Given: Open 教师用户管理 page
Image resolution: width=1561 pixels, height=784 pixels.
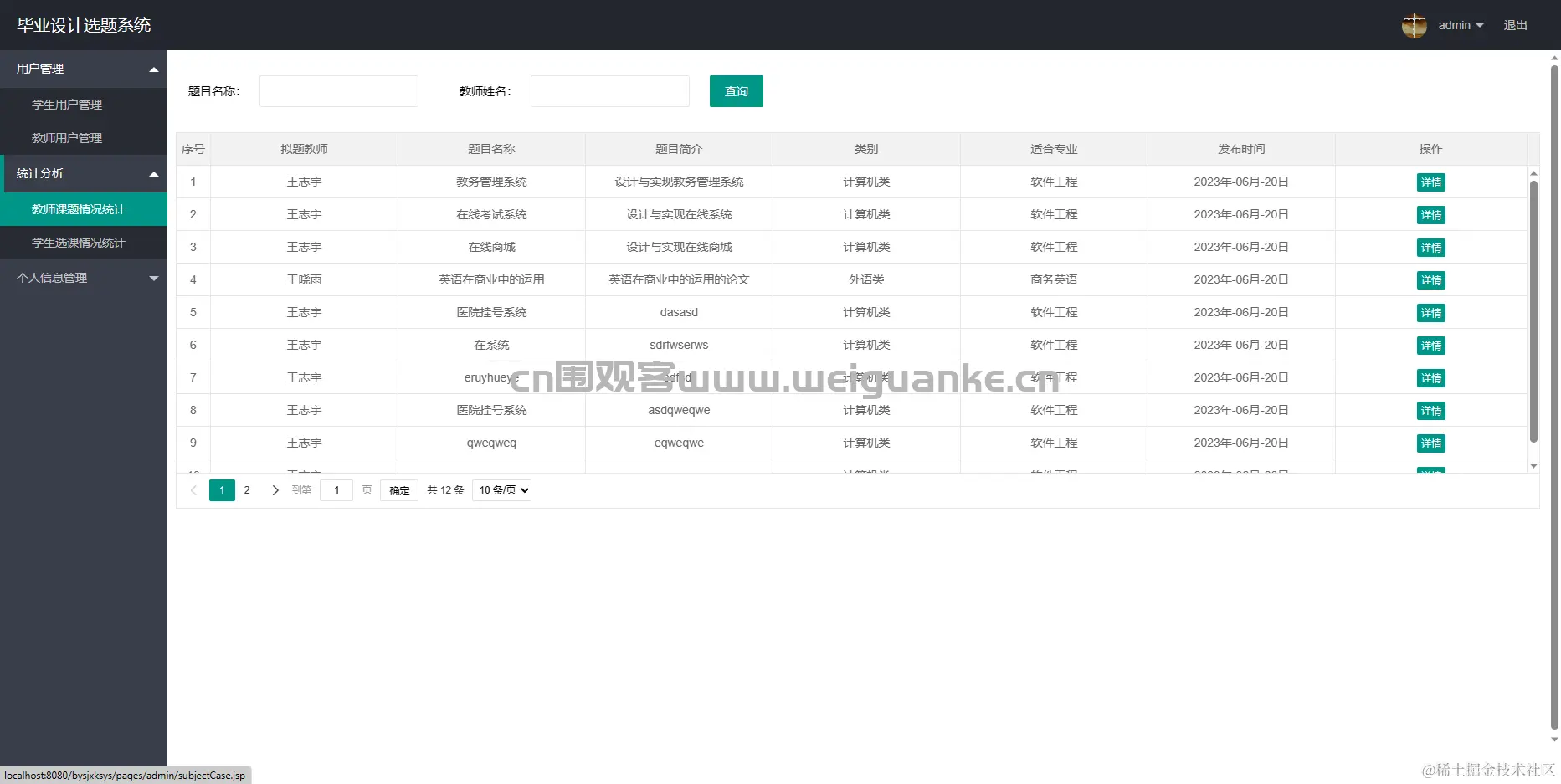Looking at the screenshot, I should (84, 138).
